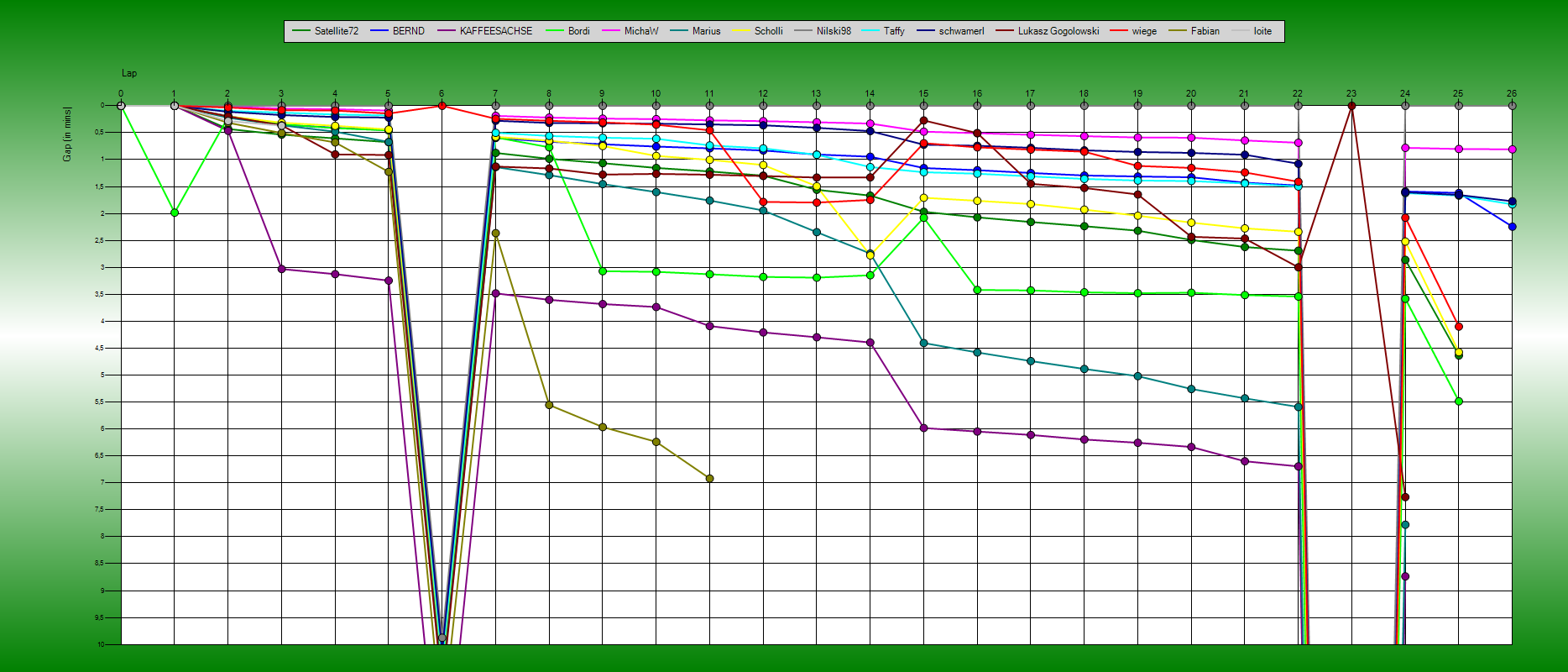Image resolution: width=1568 pixels, height=672 pixels.
Task: Click lap number 23 on the top axis
Action: [x=1351, y=94]
